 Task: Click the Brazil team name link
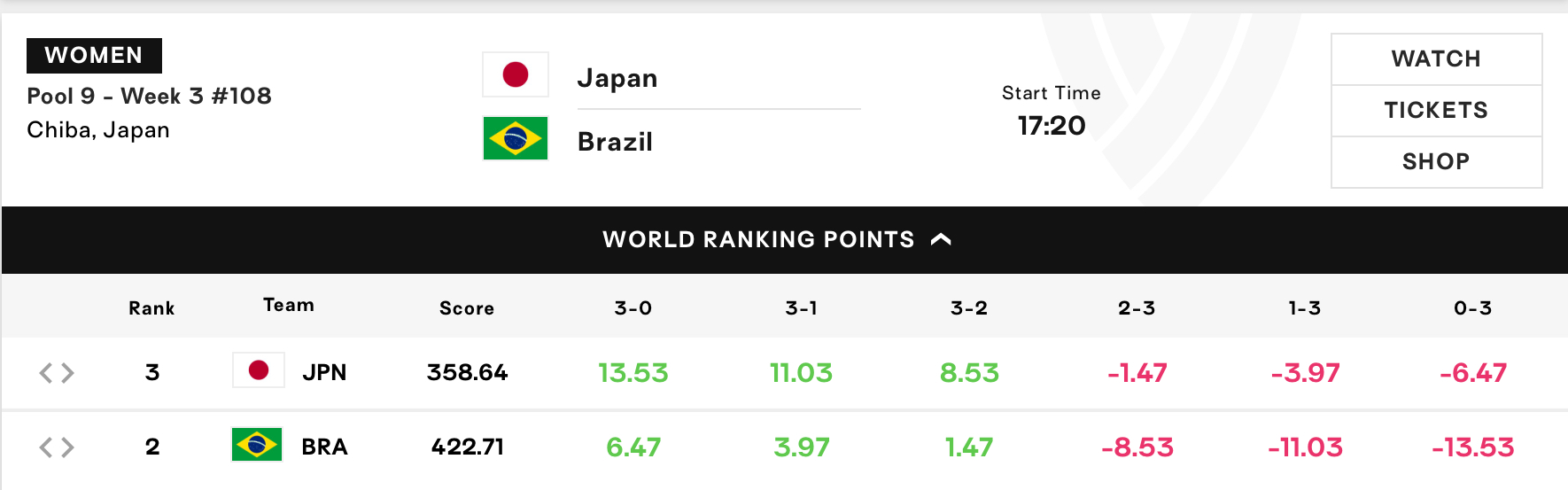pyautogui.click(x=615, y=142)
